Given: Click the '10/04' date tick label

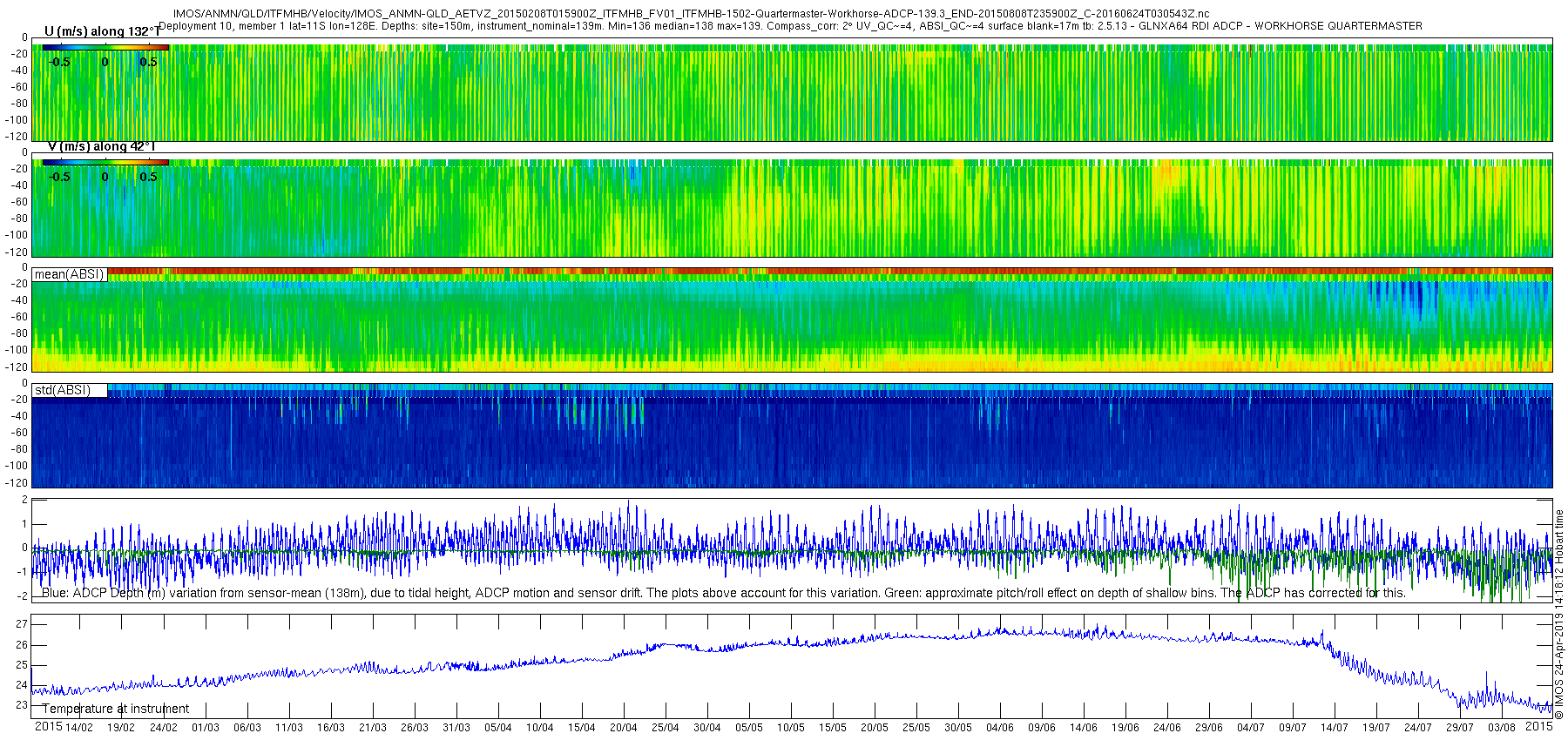Looking at the screenshot, I should [540, 728].
